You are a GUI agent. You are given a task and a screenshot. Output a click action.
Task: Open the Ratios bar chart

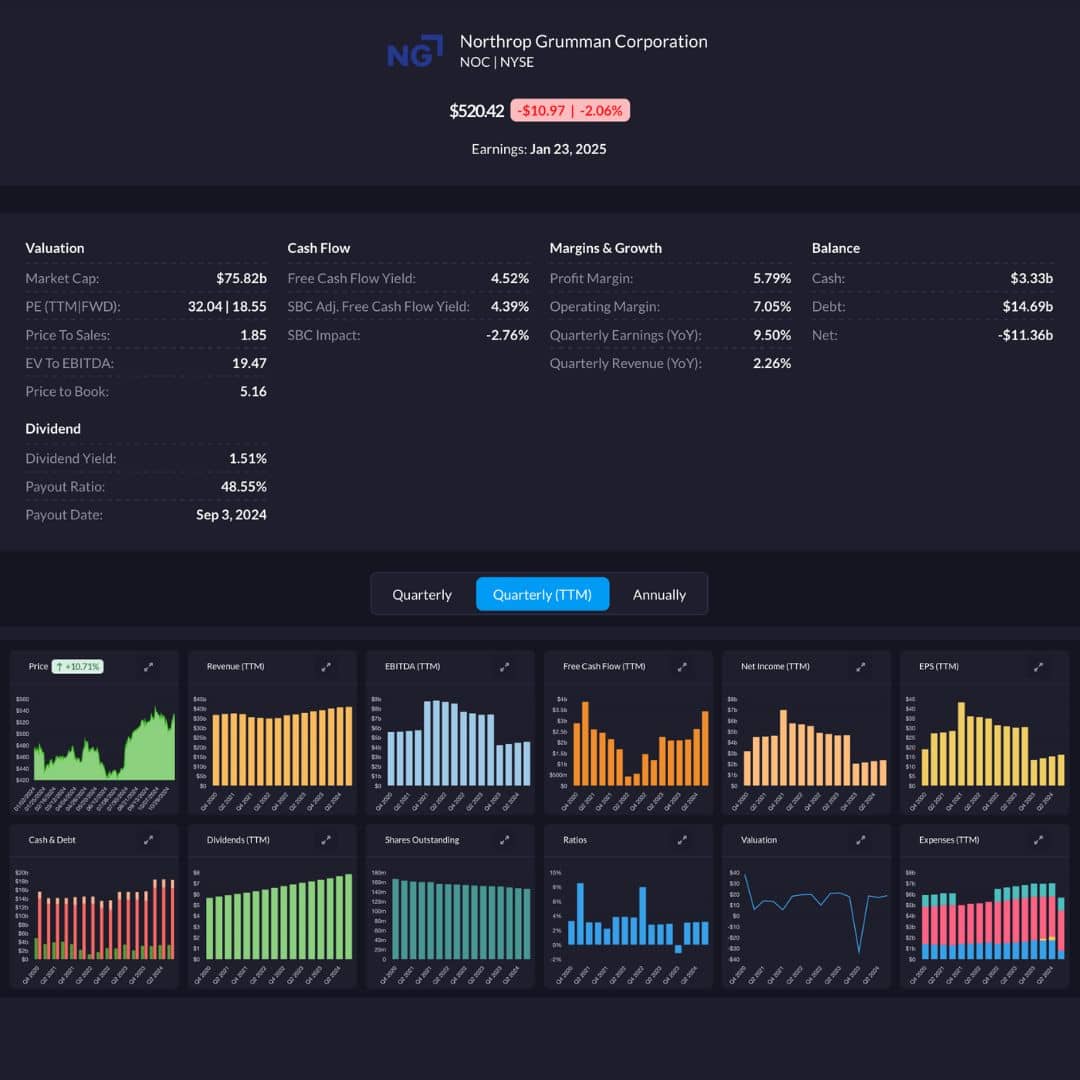(628, 924)
